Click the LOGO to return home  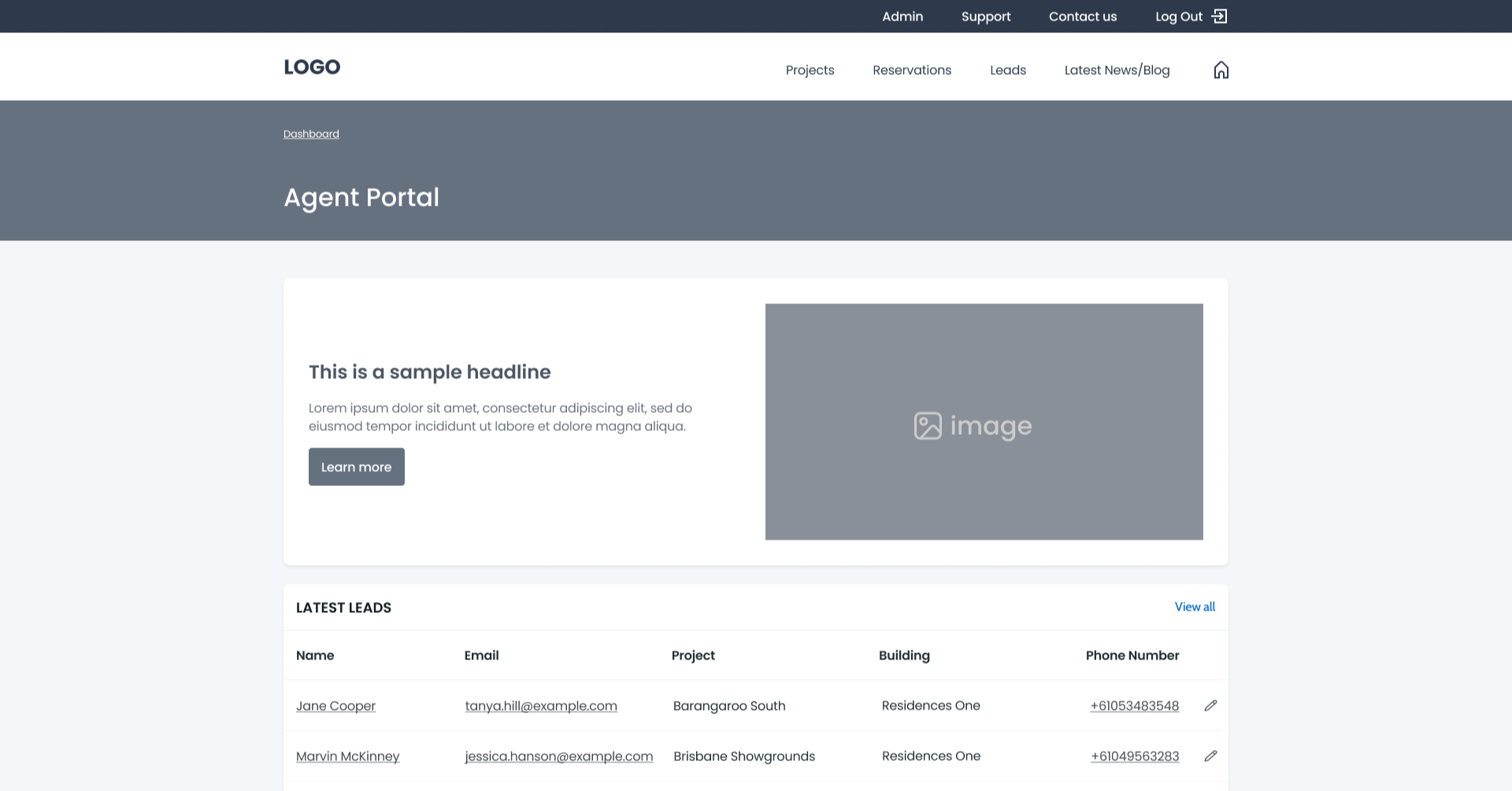tap(312, 66)
